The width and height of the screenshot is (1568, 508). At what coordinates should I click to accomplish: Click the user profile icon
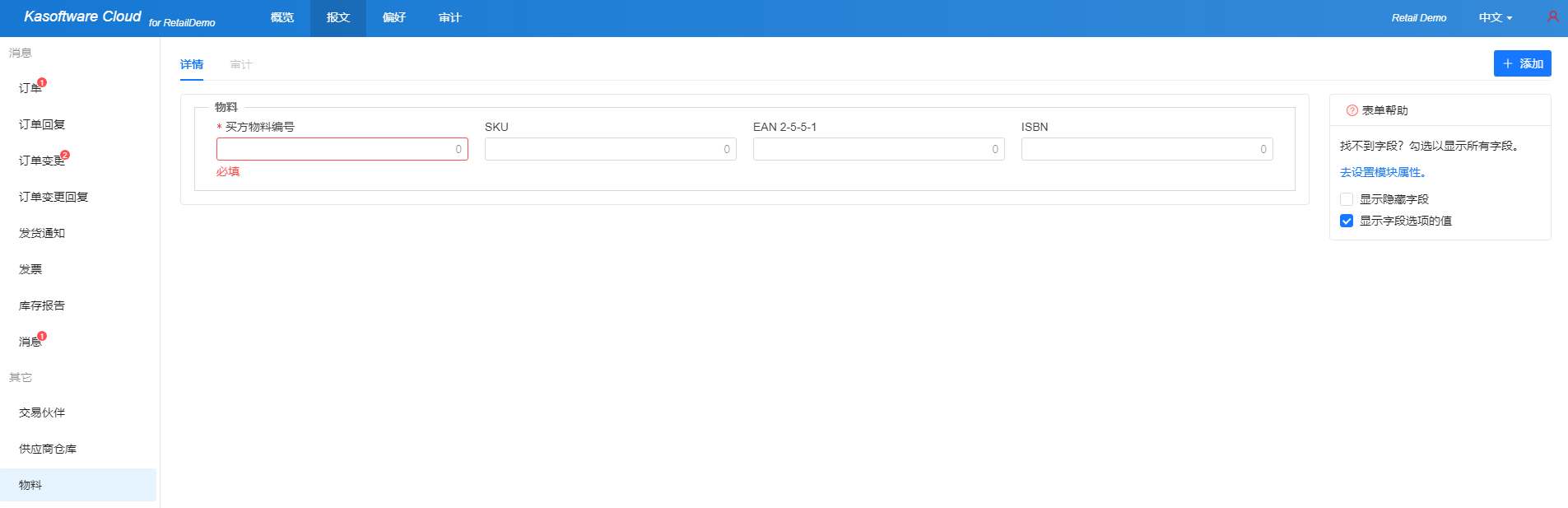pyautogui.click(x=1552, y=16)
